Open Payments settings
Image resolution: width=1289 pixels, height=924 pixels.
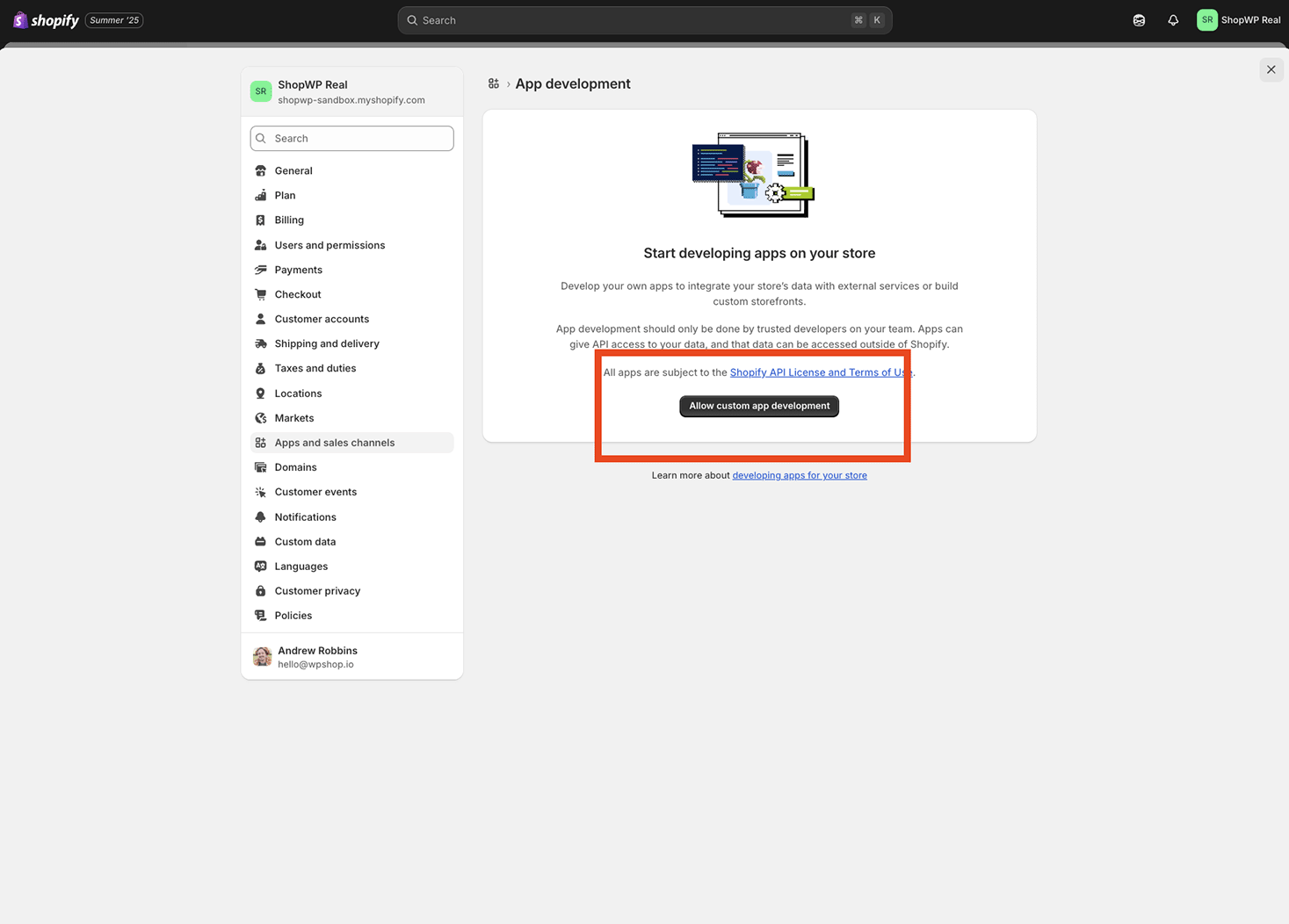coord(351,270)
